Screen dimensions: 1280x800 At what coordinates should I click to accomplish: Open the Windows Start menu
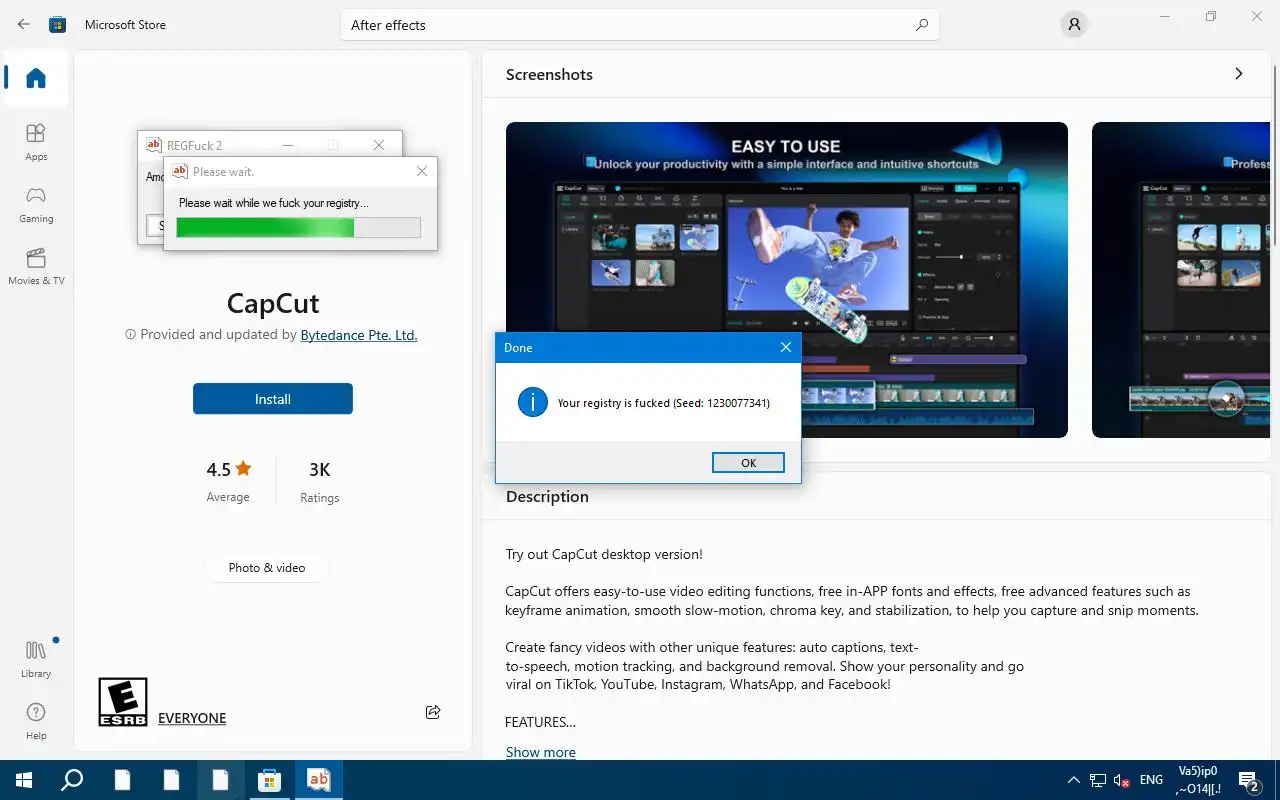[x=24, y=780]
